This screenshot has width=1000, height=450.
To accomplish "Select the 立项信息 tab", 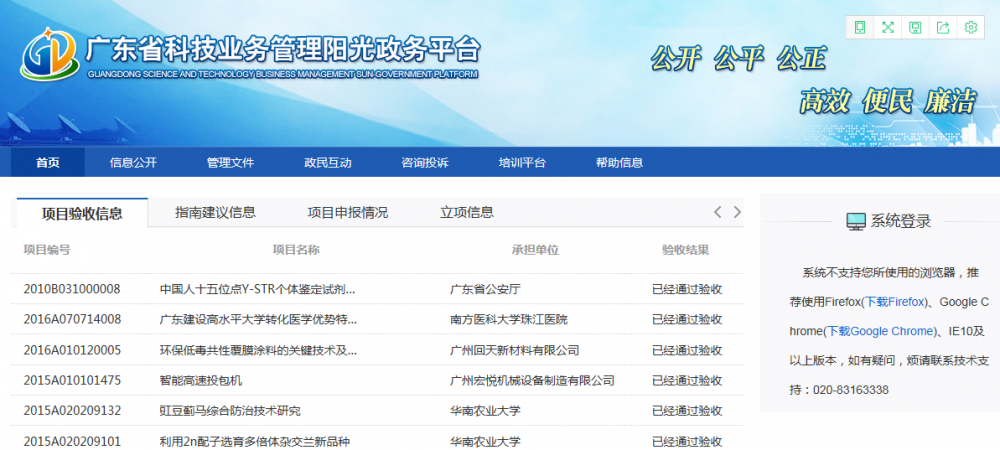I will coord(467,212).
